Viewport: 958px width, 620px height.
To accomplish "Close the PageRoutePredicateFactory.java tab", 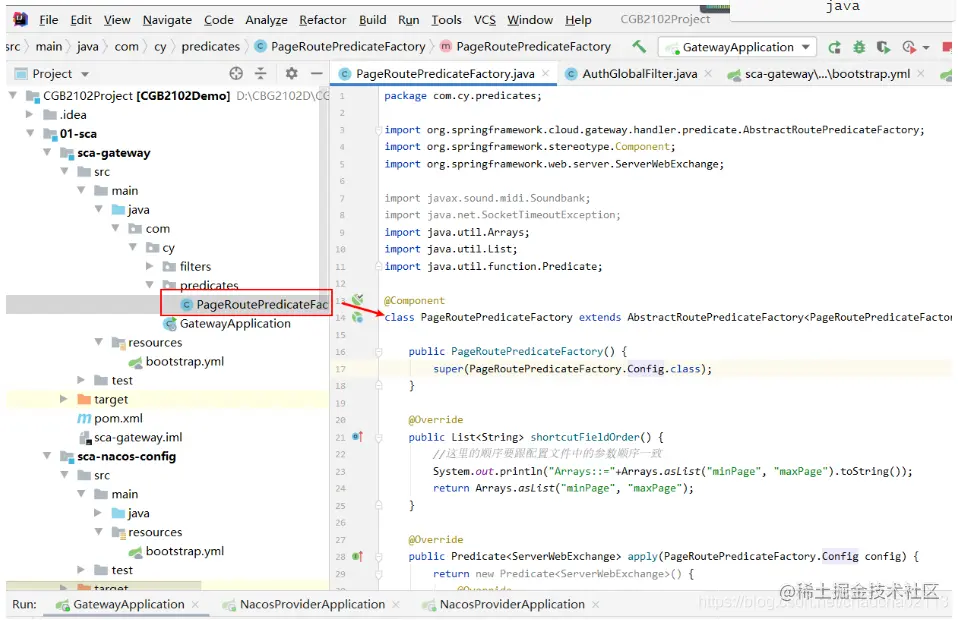I will pos(546,73).
